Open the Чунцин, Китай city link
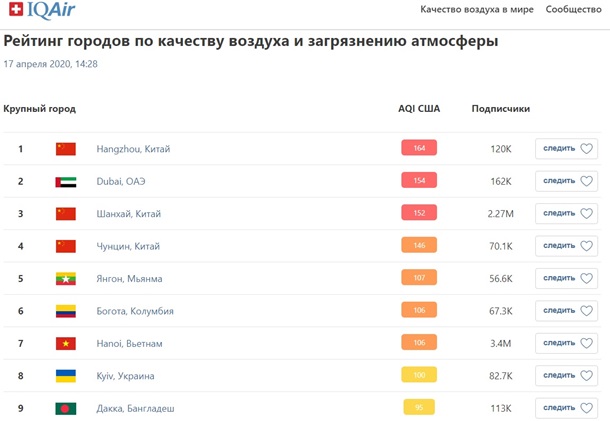 128,246
